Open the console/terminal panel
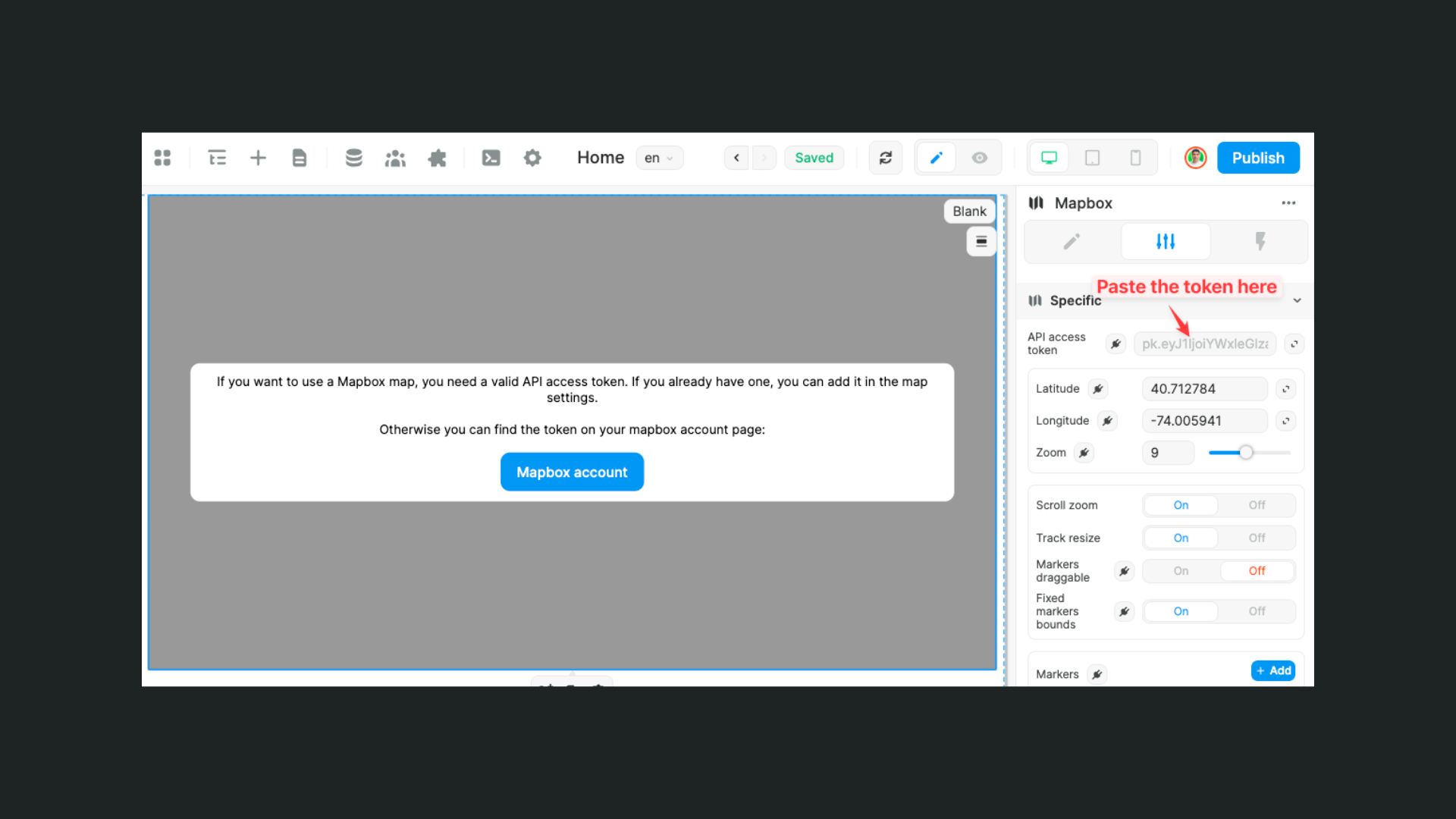 (491, 157)
